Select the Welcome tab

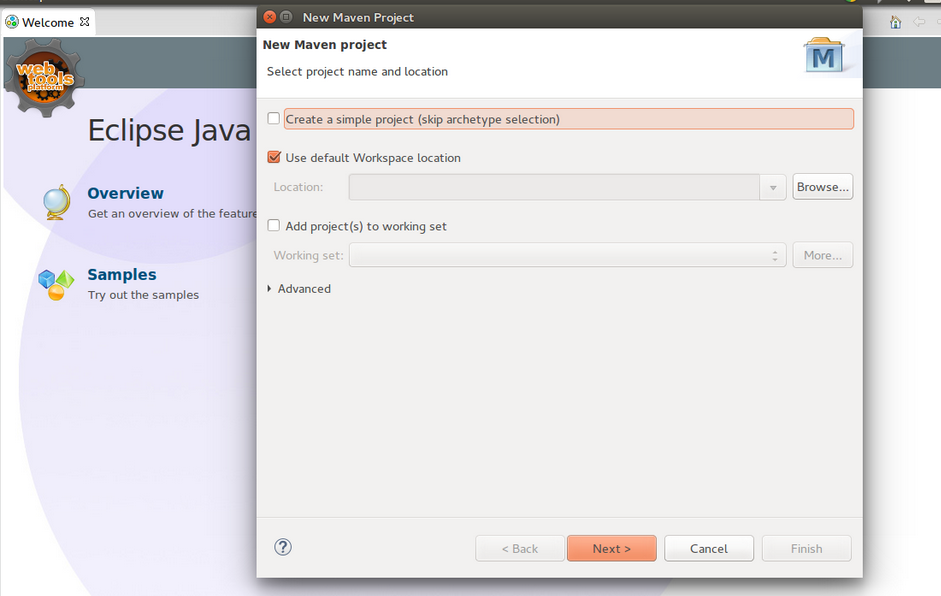click(48, 22)
